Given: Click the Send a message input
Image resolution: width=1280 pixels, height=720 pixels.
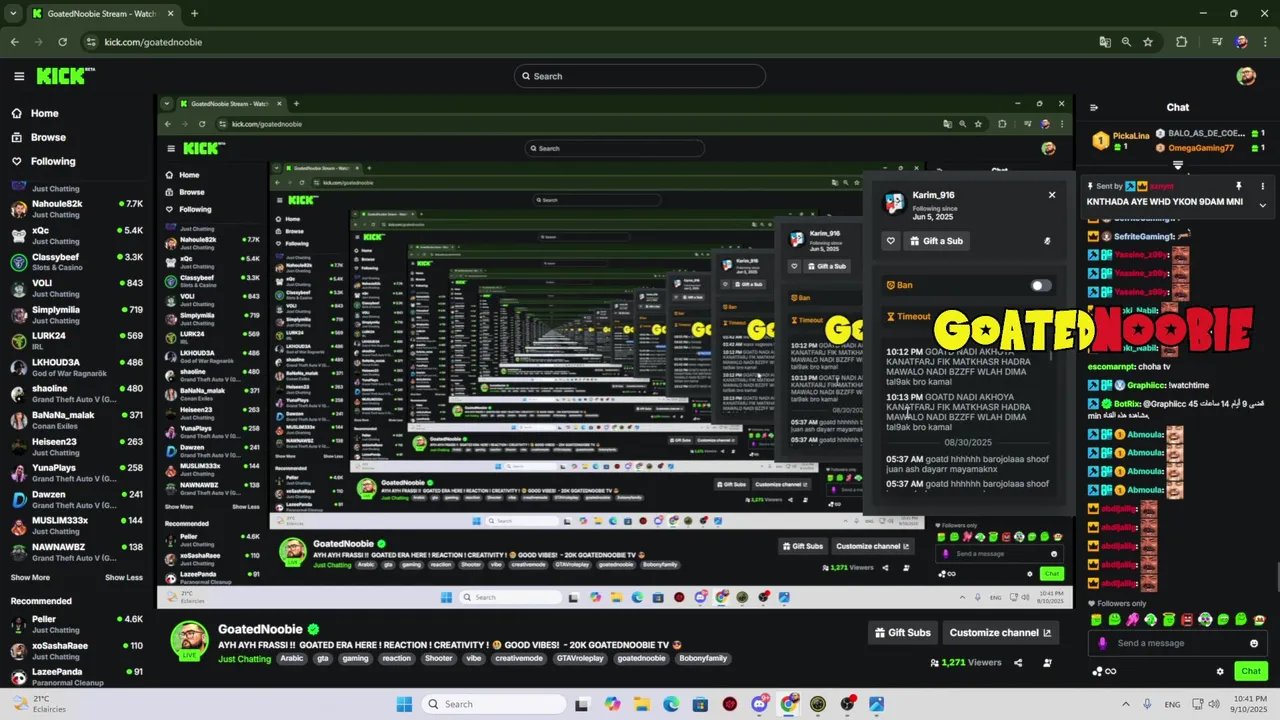Looking at the screenshot, I should point(1178,643).
